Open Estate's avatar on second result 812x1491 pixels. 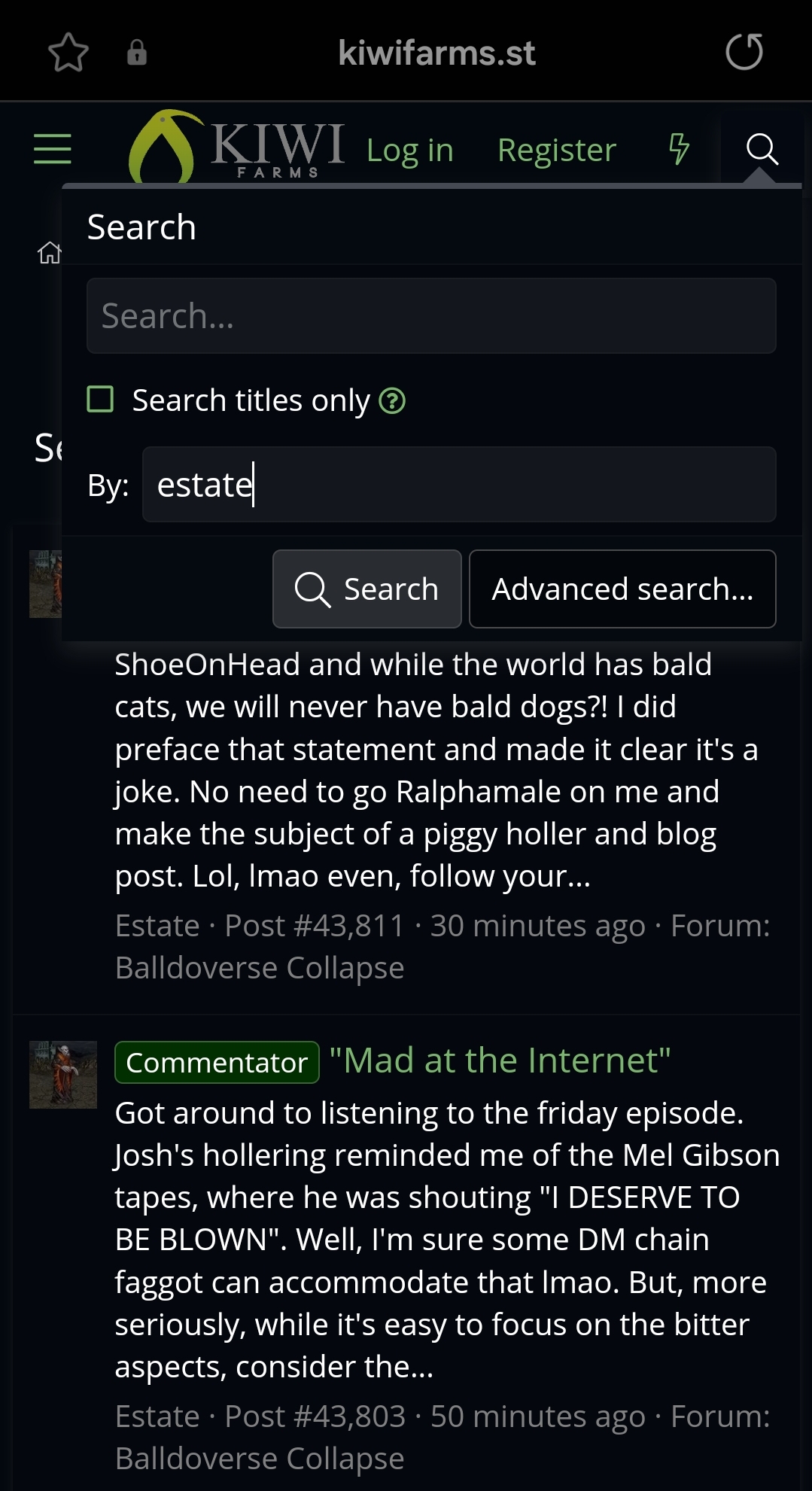63,1075
